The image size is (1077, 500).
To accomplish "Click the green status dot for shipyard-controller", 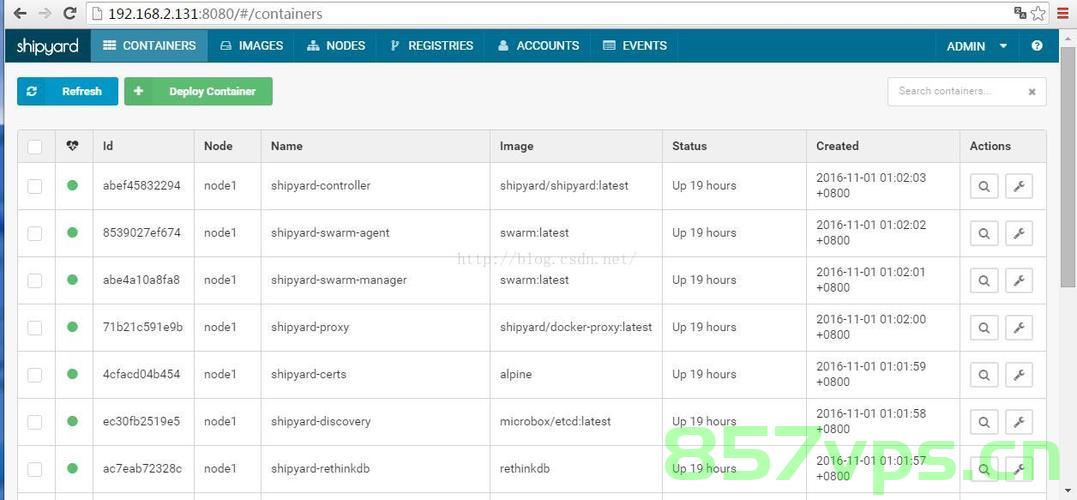I will (x=72, y=185).
